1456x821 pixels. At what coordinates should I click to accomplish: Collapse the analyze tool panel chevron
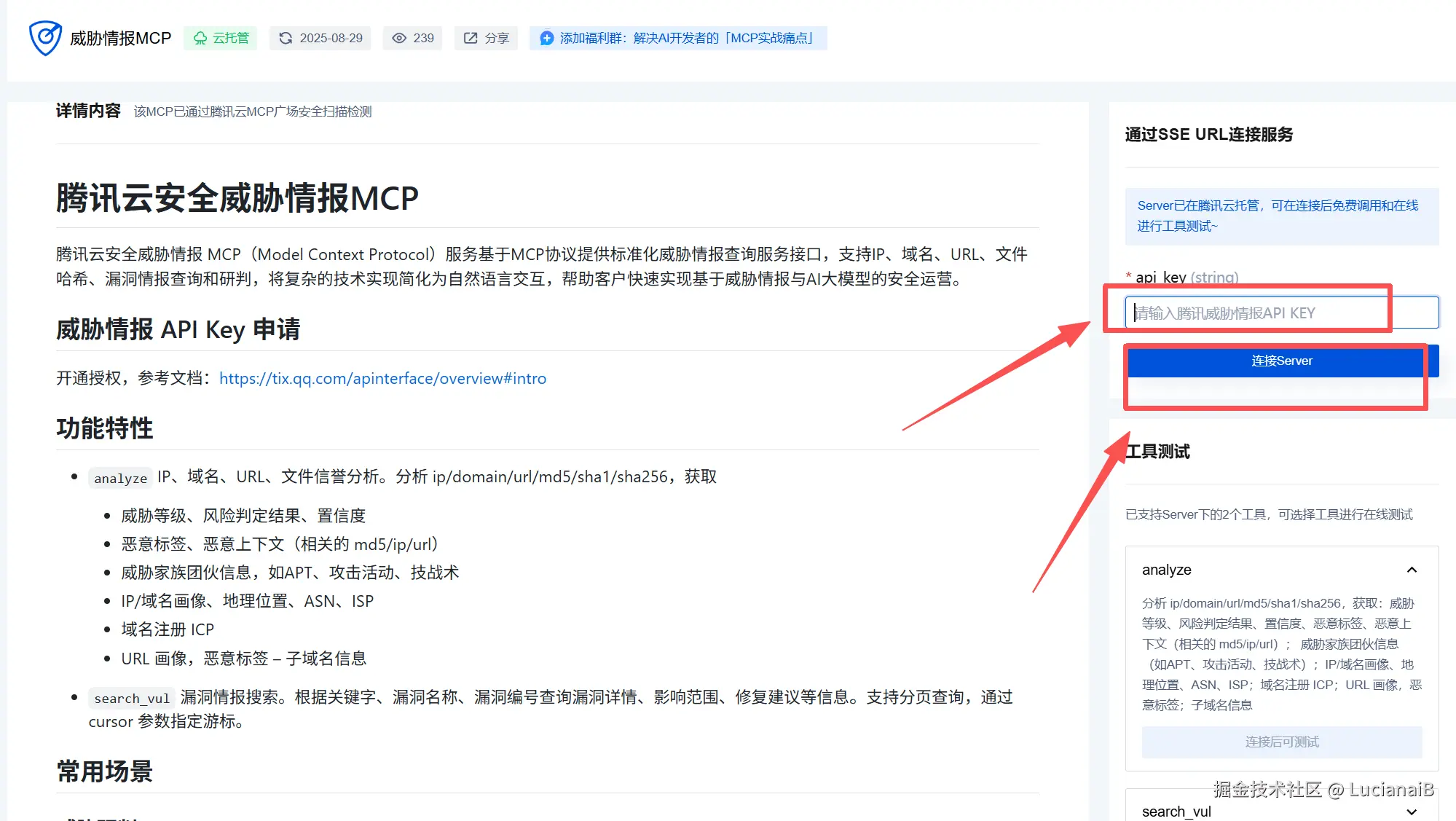point(1412,570)
